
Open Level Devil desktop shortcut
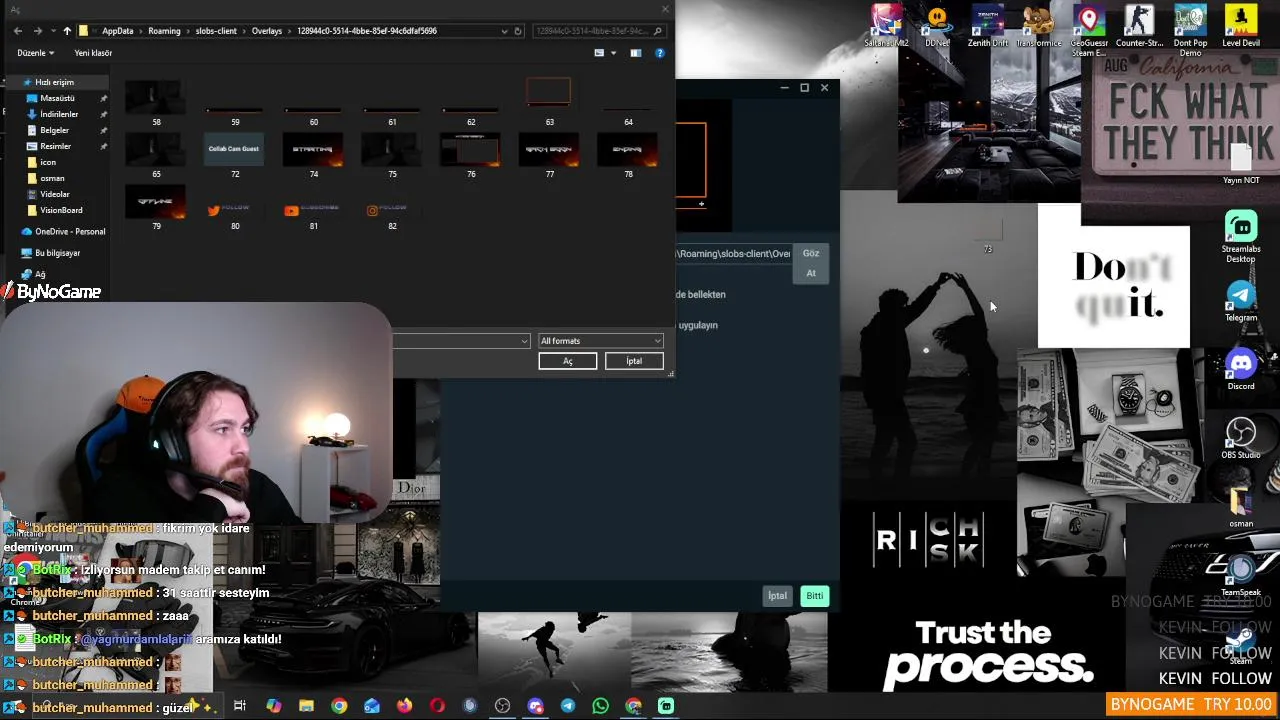point(1241,26)
